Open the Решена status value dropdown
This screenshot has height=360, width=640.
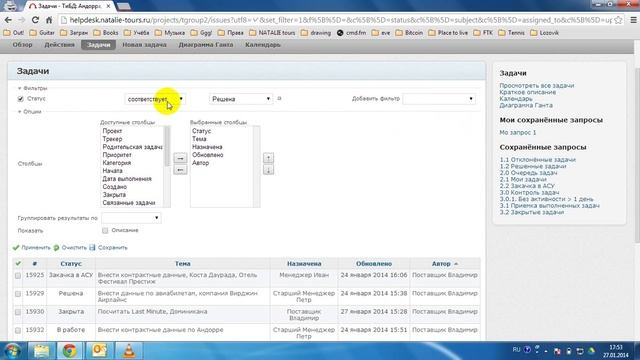pyautogui.click(x=241, y=99)
